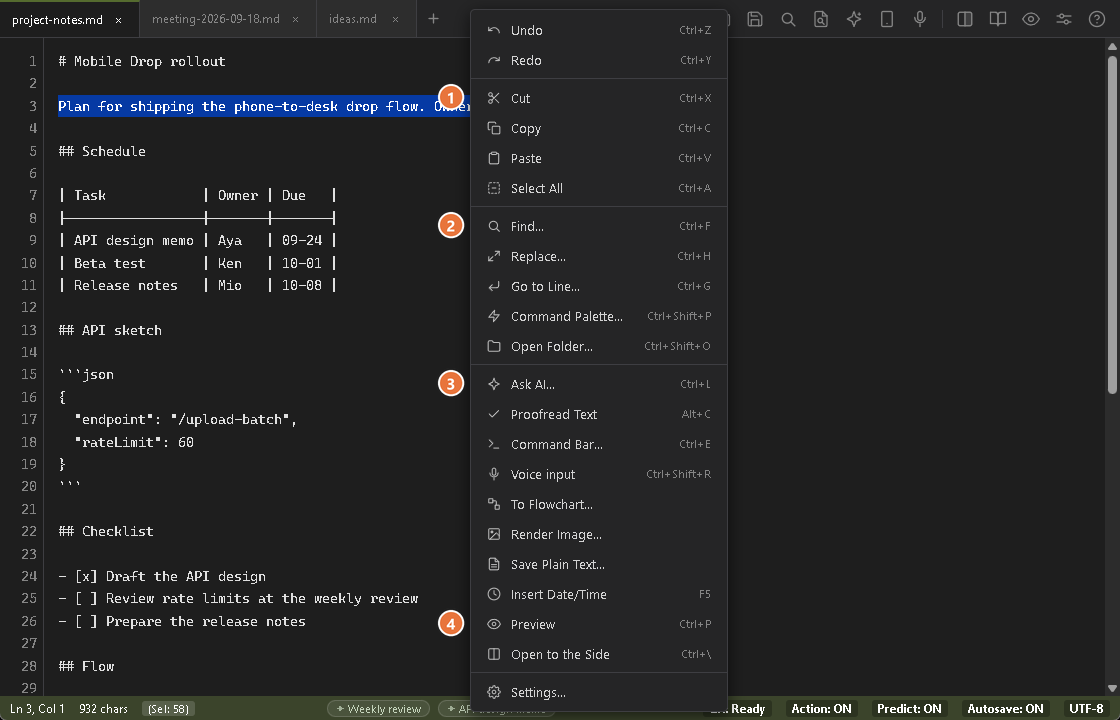Click the "Beta test" table row text
This screenshot has width=1120, height=720.
pos(109,263)
